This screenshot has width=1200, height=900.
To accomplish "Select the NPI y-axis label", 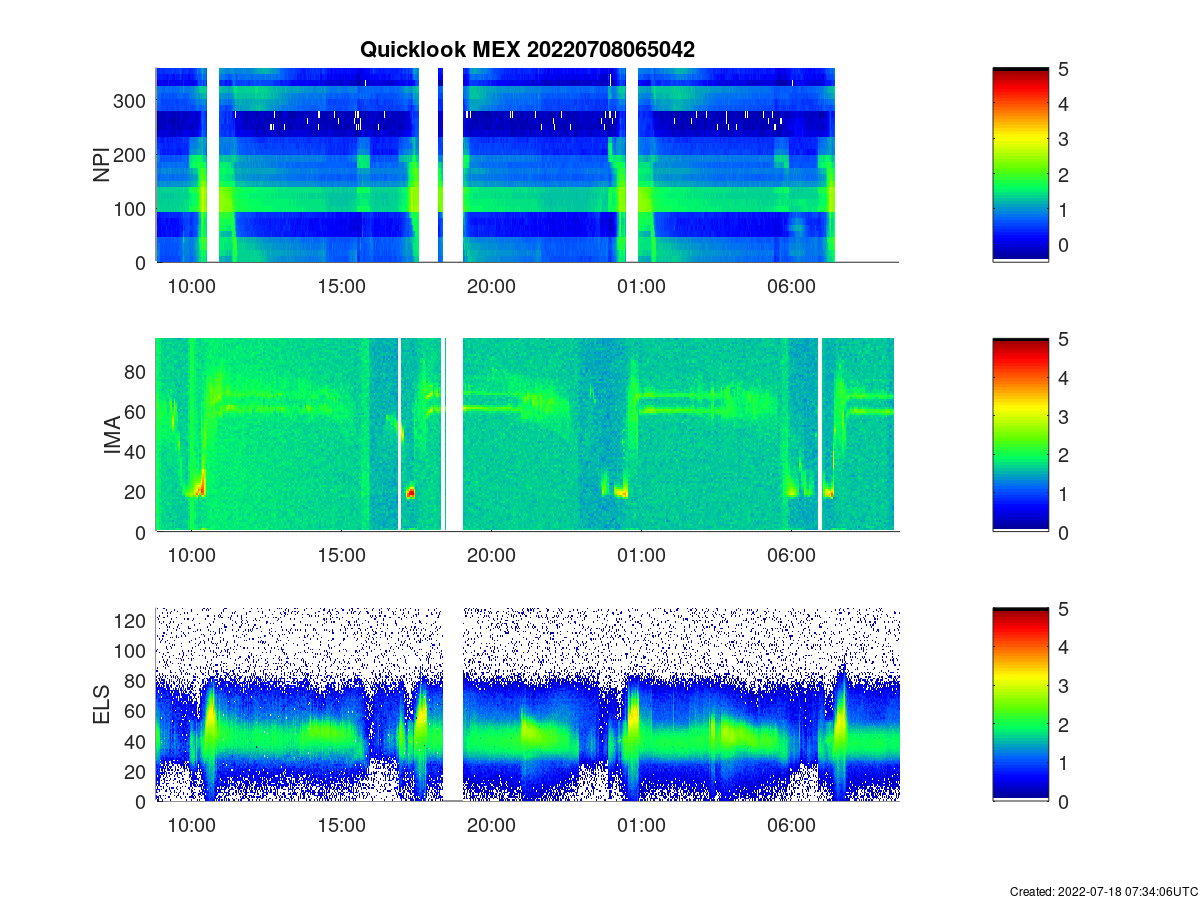I will pyautogui.click(x=102, y=165).
